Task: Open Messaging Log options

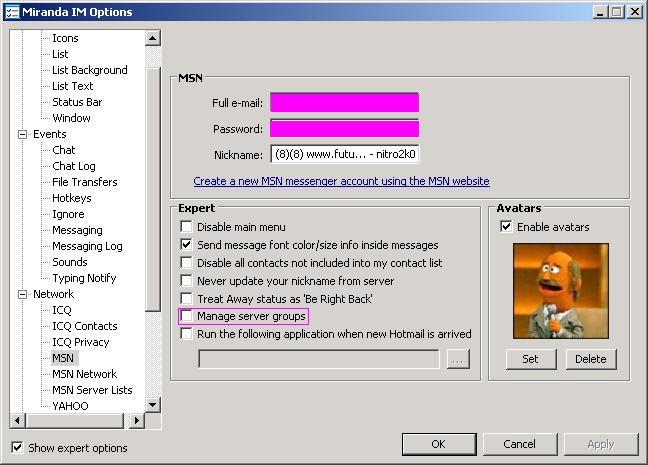Action: click(87, 246)
